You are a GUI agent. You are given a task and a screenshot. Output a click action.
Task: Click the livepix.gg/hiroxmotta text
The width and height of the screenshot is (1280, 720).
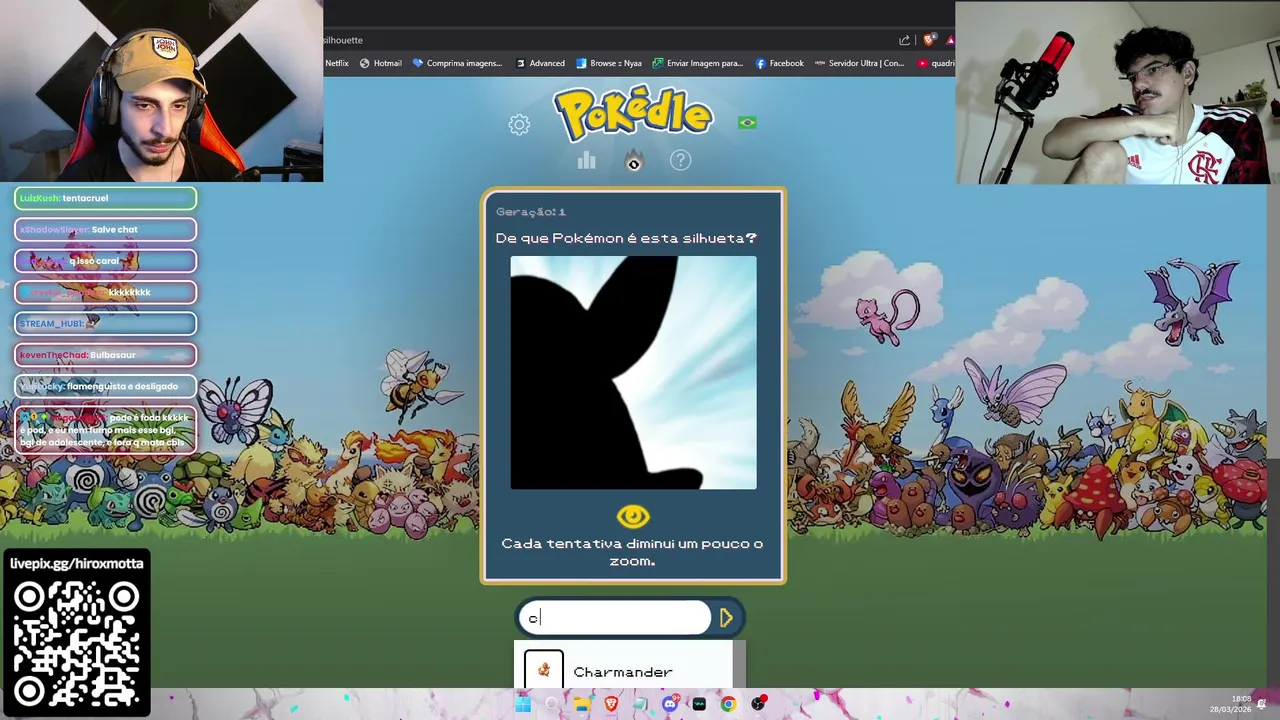coord(76,564)
